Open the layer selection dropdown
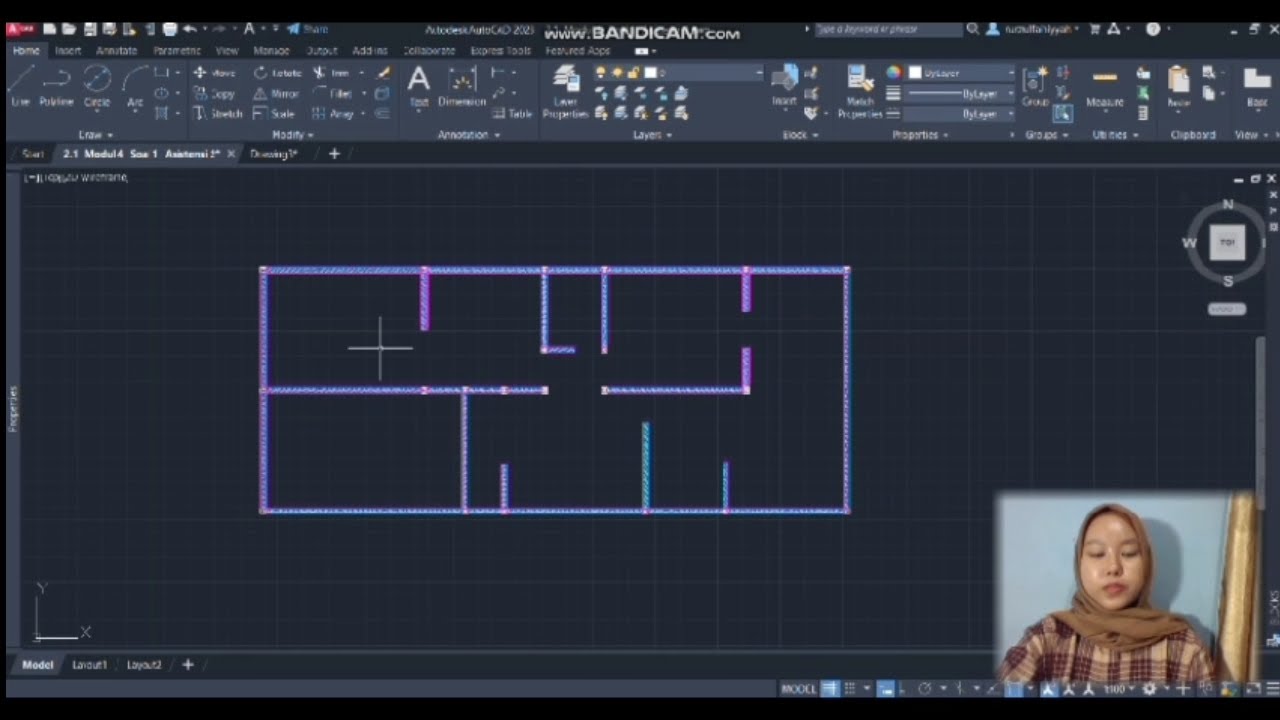Image resolution: width=1280 pixels, height=720 pixels. click(679, 73)
